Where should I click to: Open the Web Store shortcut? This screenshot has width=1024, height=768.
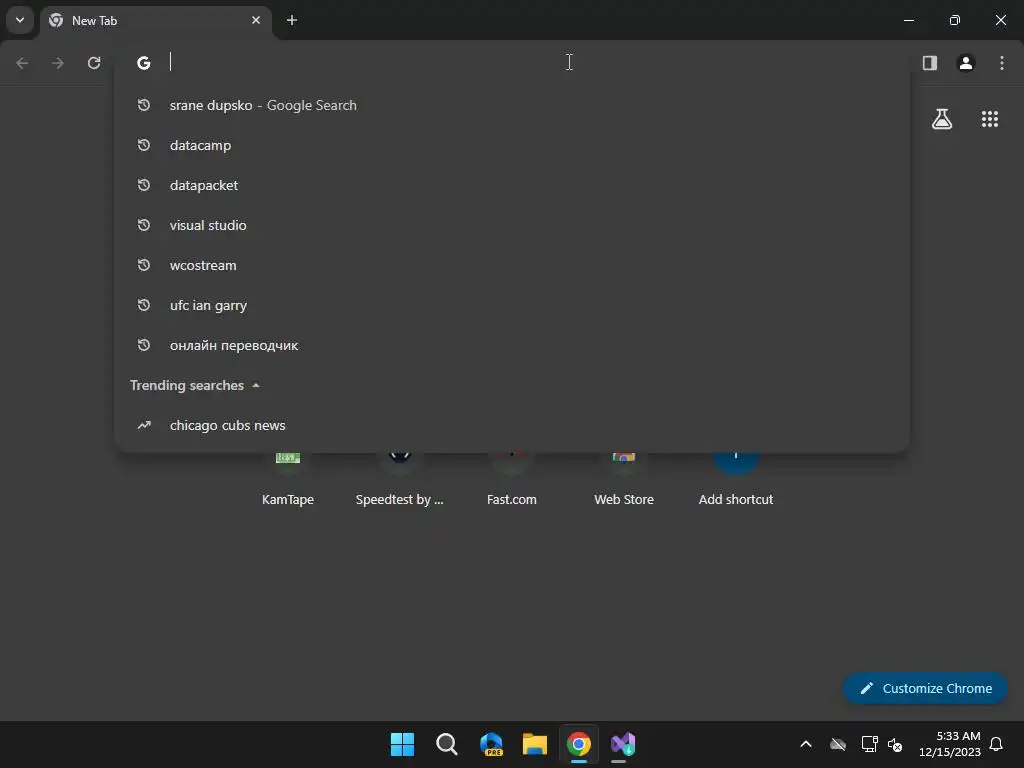coord(624,480)
